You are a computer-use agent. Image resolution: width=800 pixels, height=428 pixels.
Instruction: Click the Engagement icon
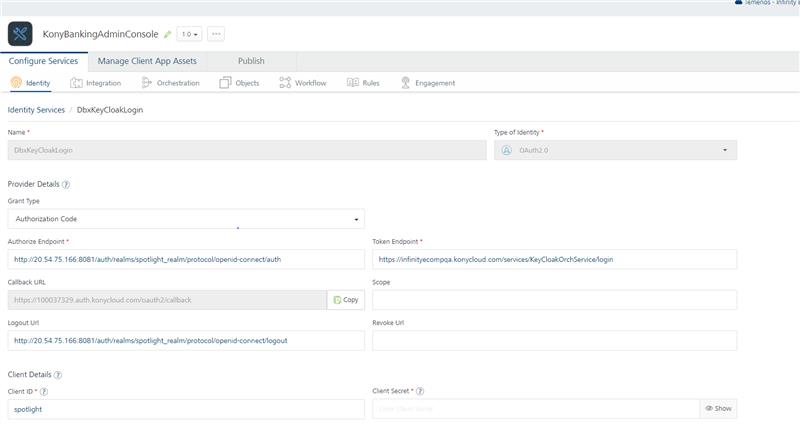click(x=406, y=83)
